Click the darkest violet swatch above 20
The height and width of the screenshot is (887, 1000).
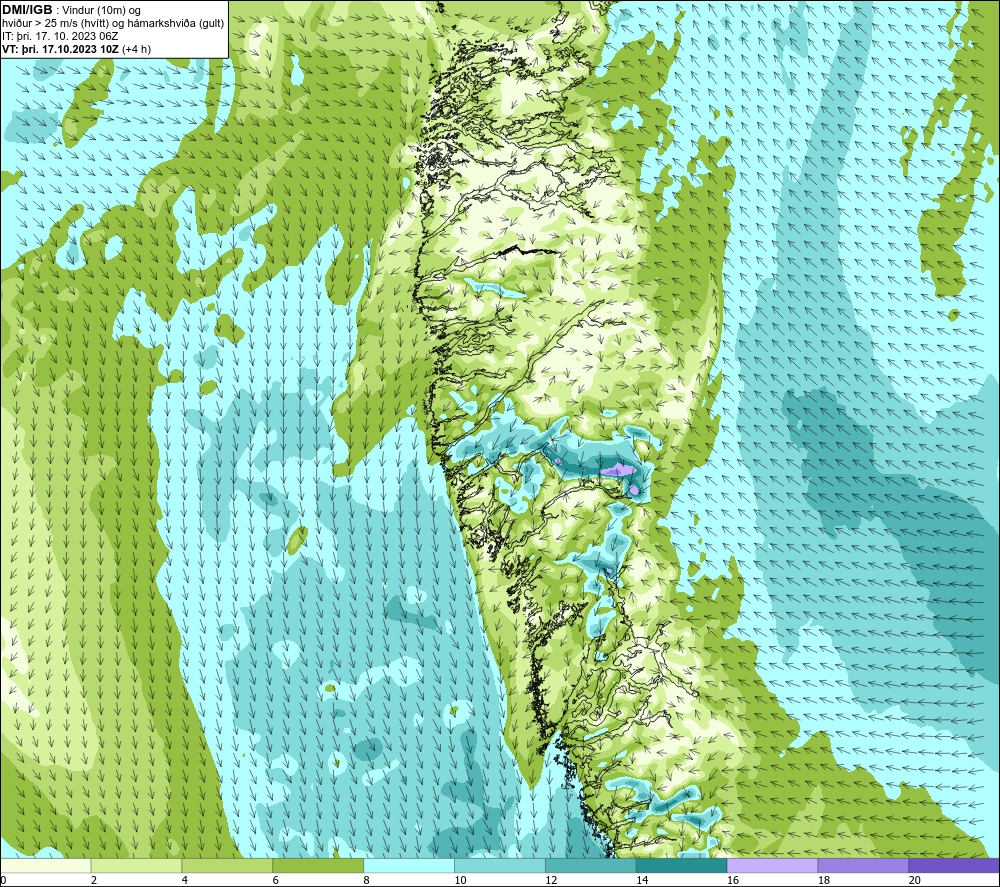coord(954,865)
